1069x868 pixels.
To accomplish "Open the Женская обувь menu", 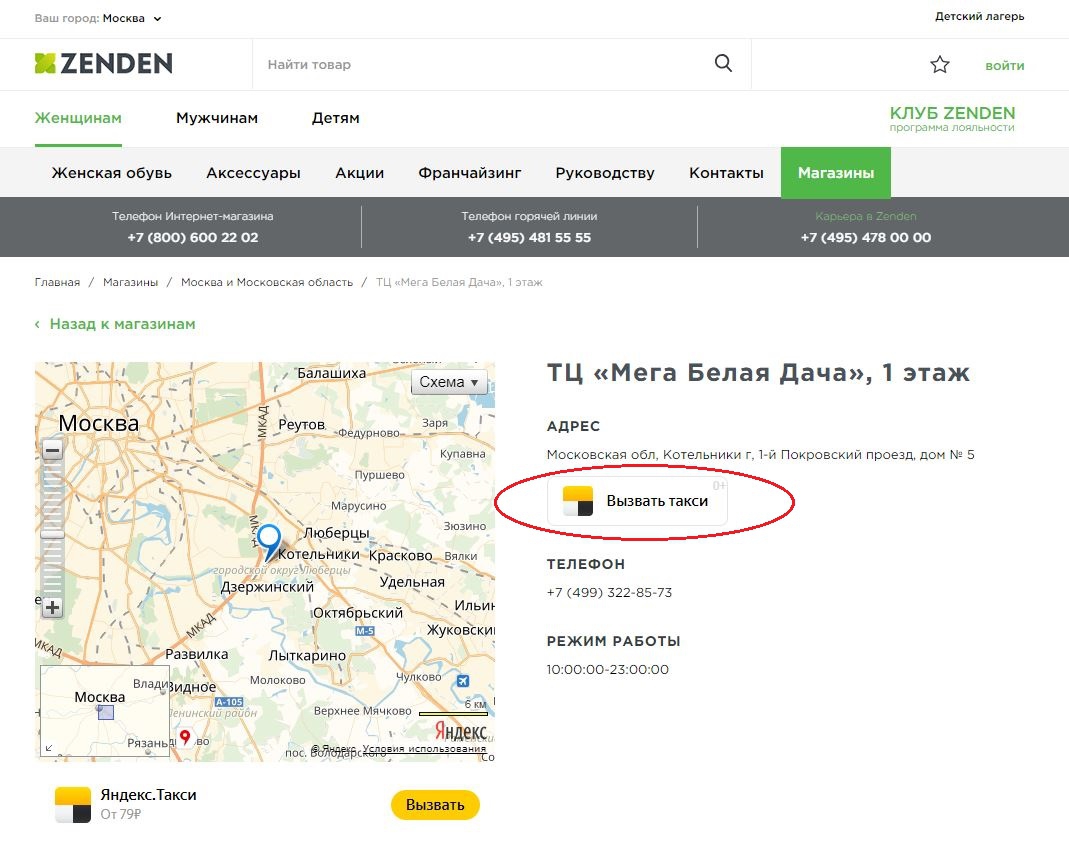I will (x=112, y=173).
